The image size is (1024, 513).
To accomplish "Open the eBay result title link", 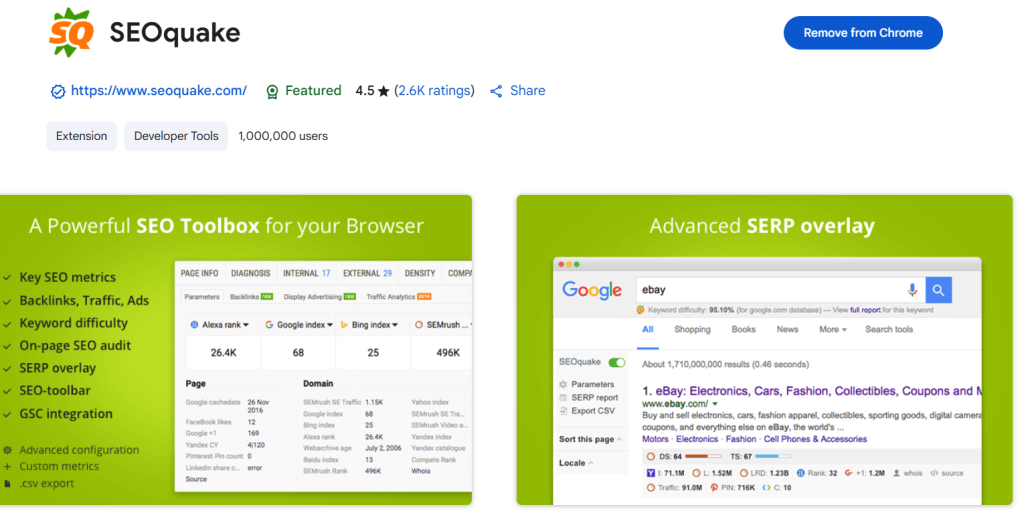I will (x=812, y=391).
